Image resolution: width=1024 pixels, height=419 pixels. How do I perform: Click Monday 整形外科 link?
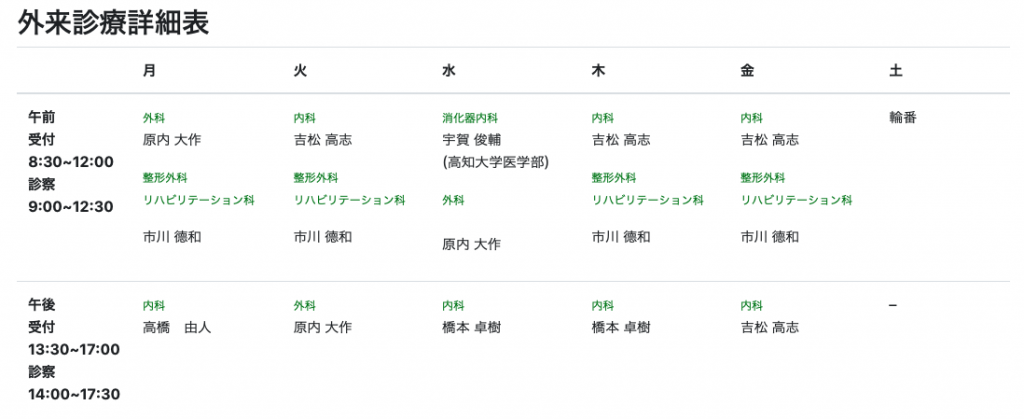[165, 178]
